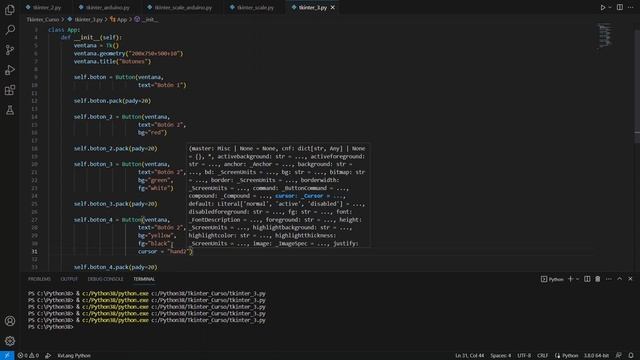Open the Extensions view

[10, 90]
